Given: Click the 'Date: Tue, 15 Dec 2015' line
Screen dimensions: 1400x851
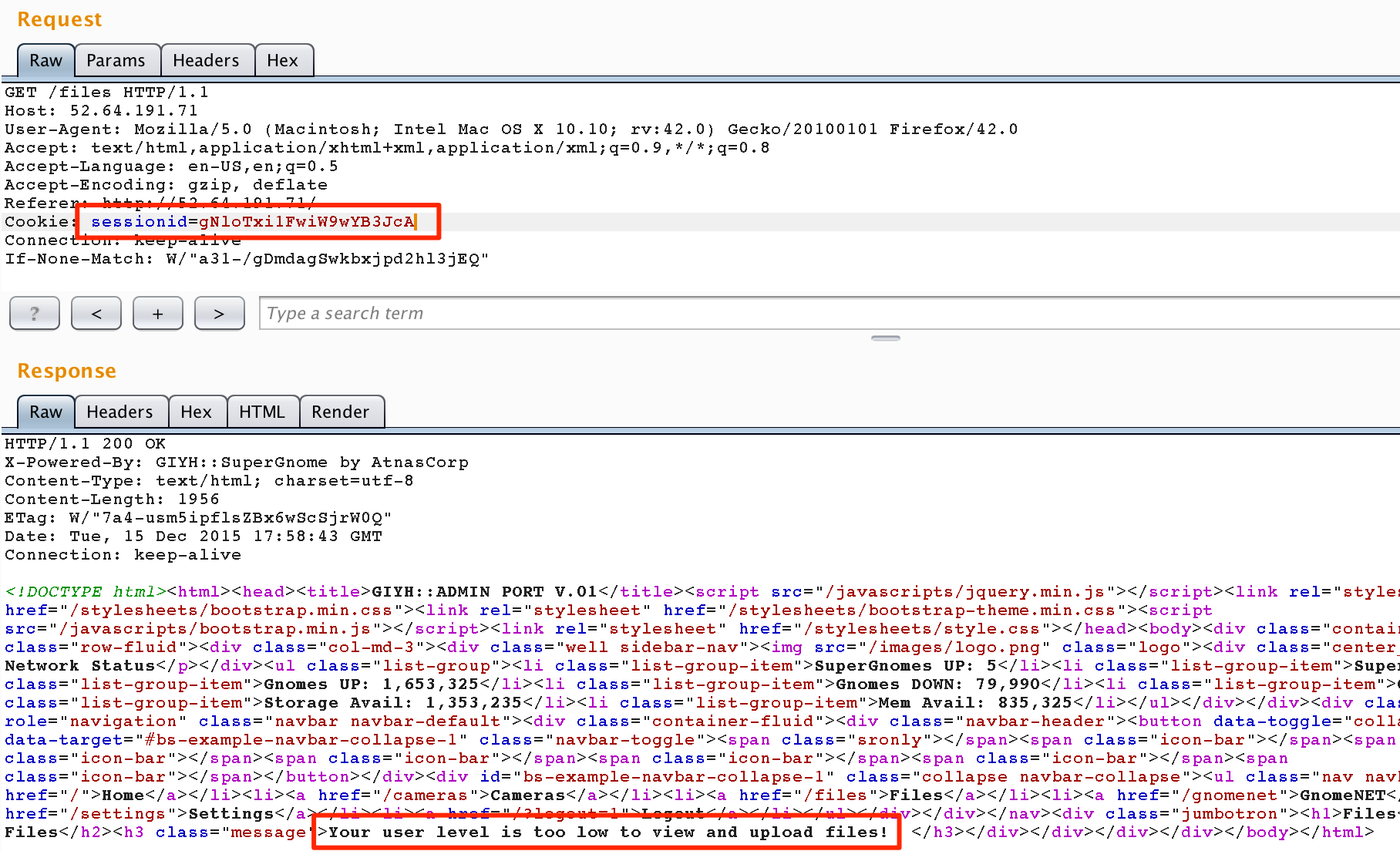Looking at the screenshot, I should (x=194, y=536).
